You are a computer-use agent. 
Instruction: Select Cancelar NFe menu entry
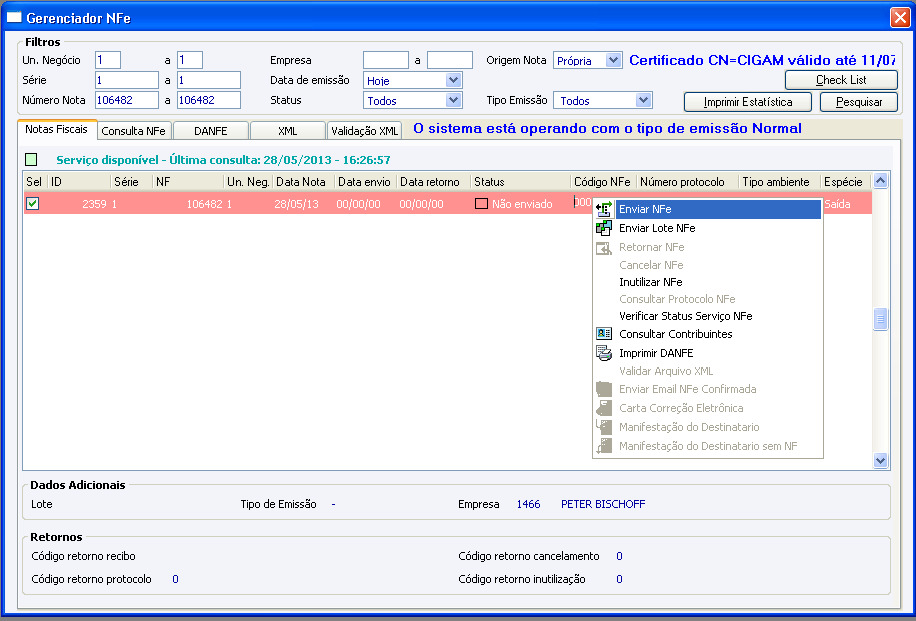tap(707, 265)
